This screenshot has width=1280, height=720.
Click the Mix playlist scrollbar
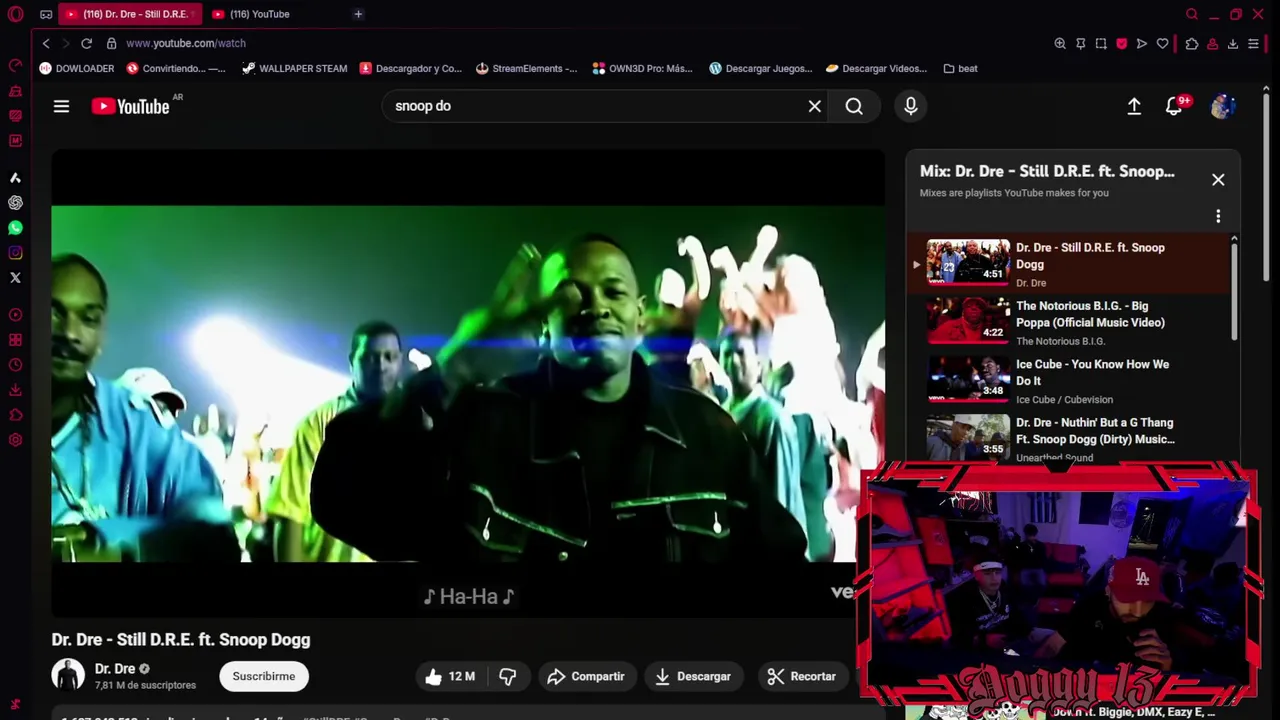[1234, 290]
